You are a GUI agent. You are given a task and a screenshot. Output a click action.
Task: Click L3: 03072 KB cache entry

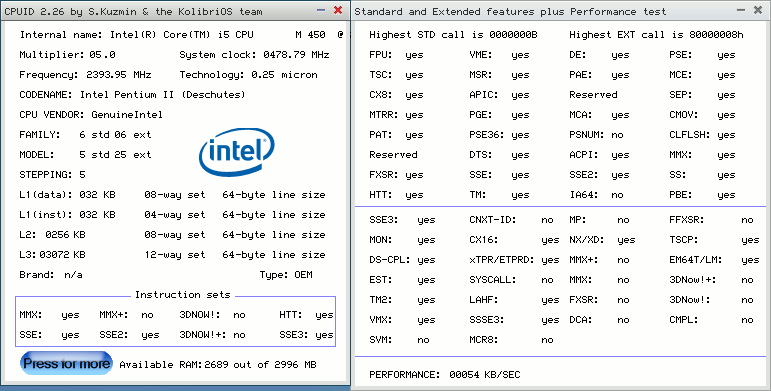pyautogui.click(x=52, y=255)
